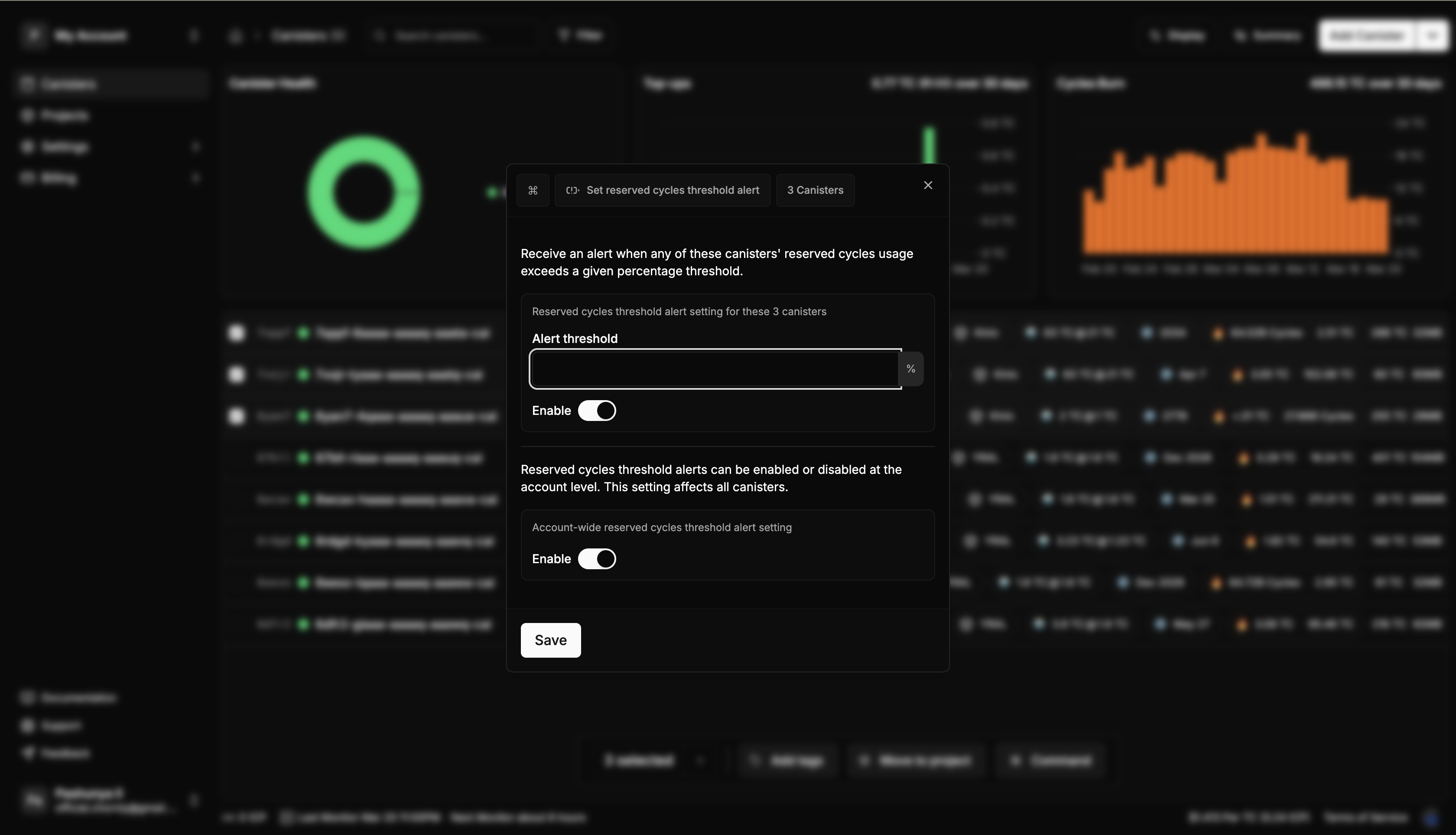Viewport: 1456px width, 835px height.
Task: Expand the Settings chevron in the sidebar
Action: [x=196, y=146]
